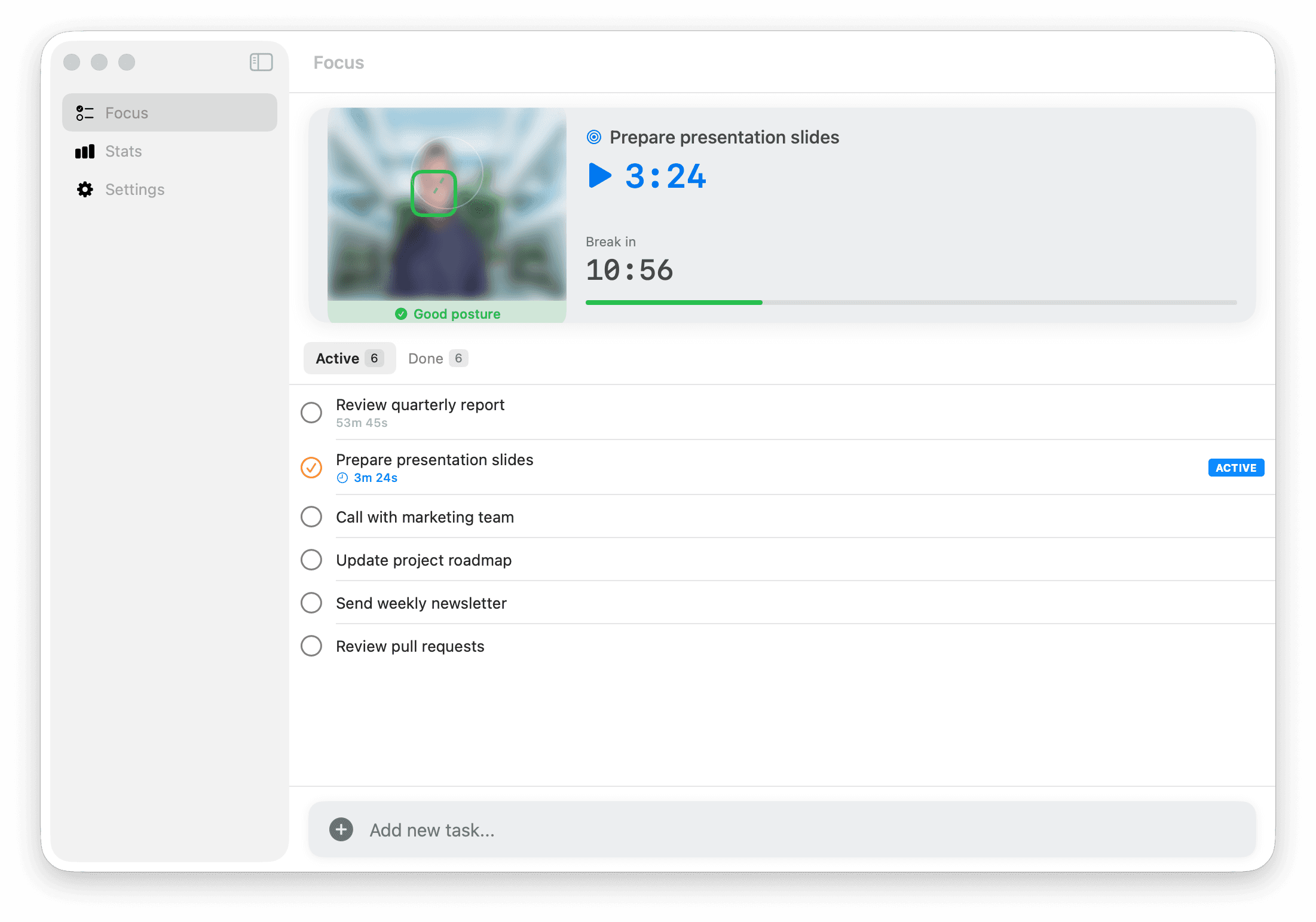Screen dimensions: 1316x922
Task: Check off Review pull requests
Action: coord(311,646)
